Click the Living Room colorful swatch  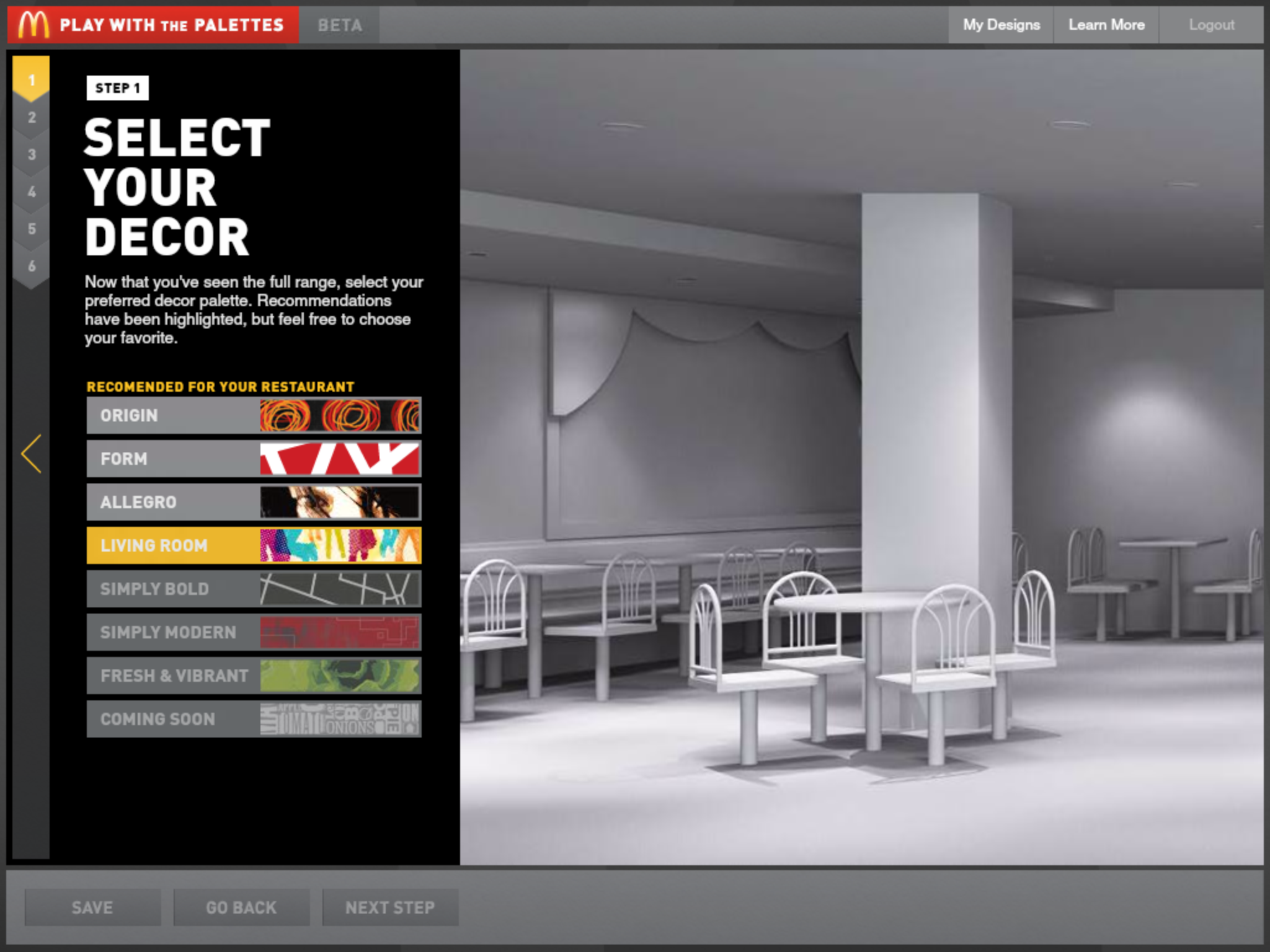(x=340, y=545)
